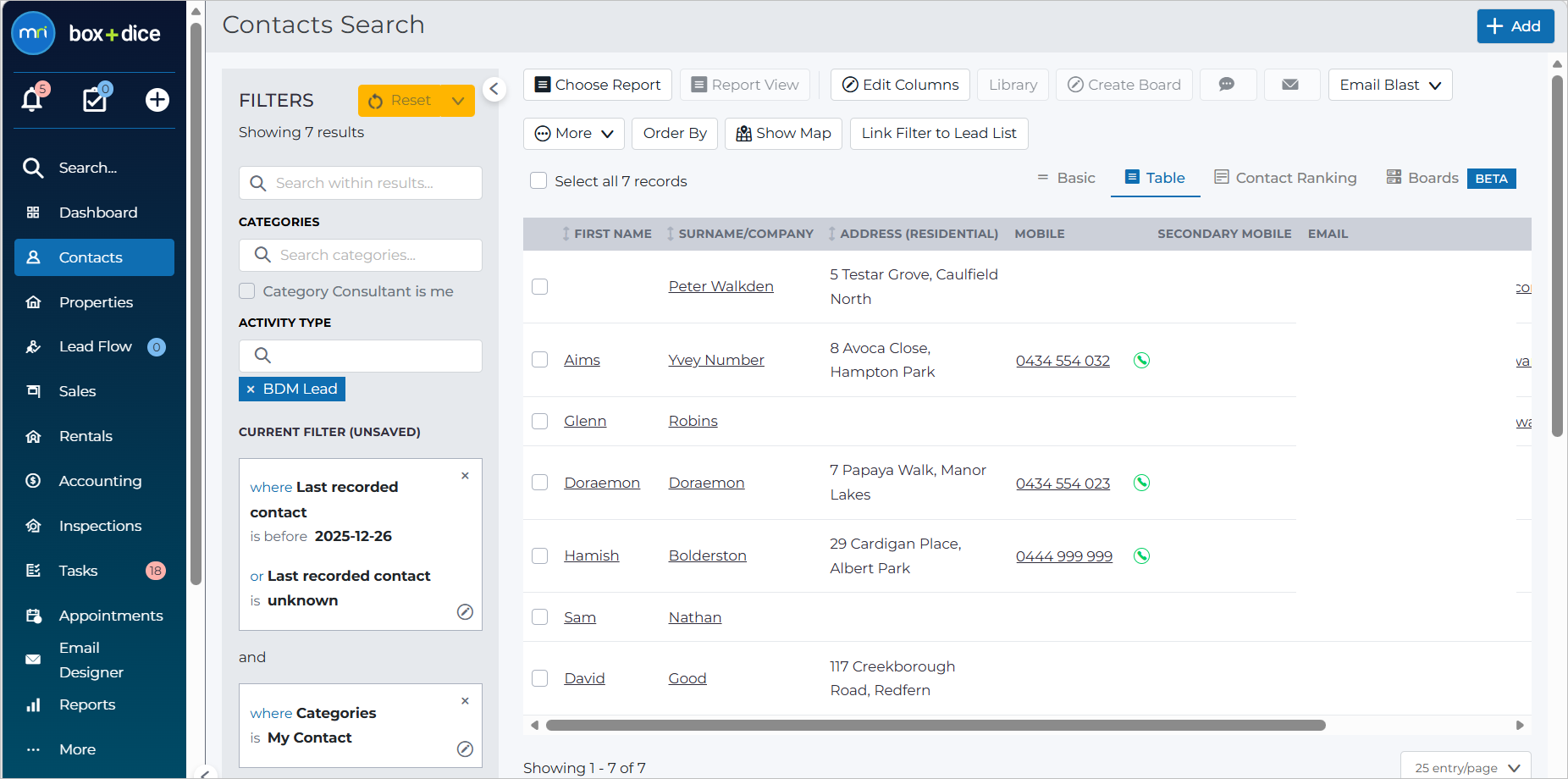
Task: Collapse the filters panel with the arrow
Action: [494, 89]
